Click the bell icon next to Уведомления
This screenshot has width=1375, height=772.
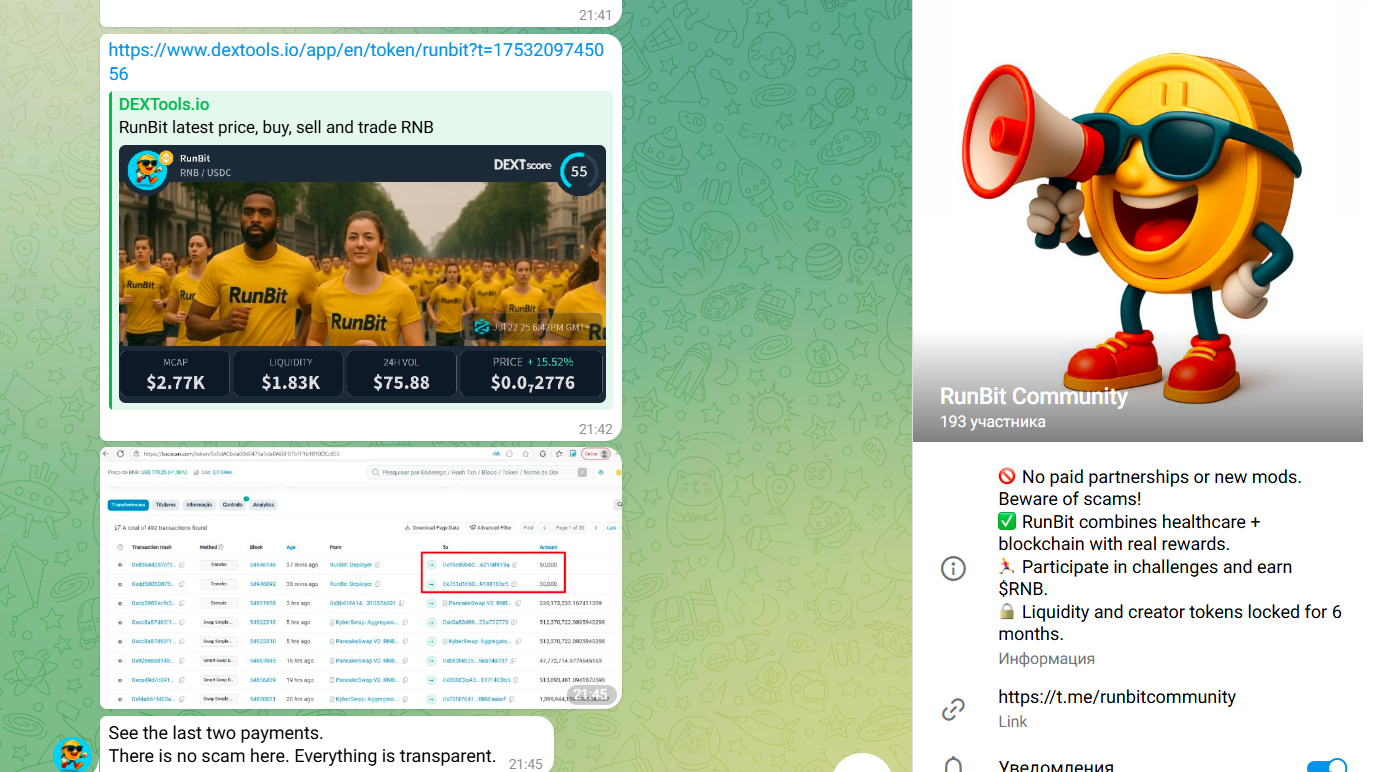[954, 767]
